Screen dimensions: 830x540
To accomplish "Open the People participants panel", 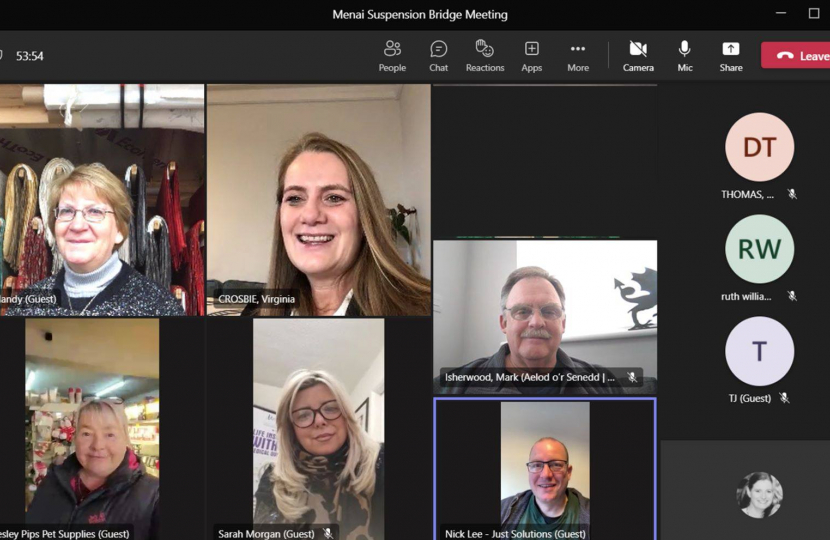I will click(x=392, y=55).
